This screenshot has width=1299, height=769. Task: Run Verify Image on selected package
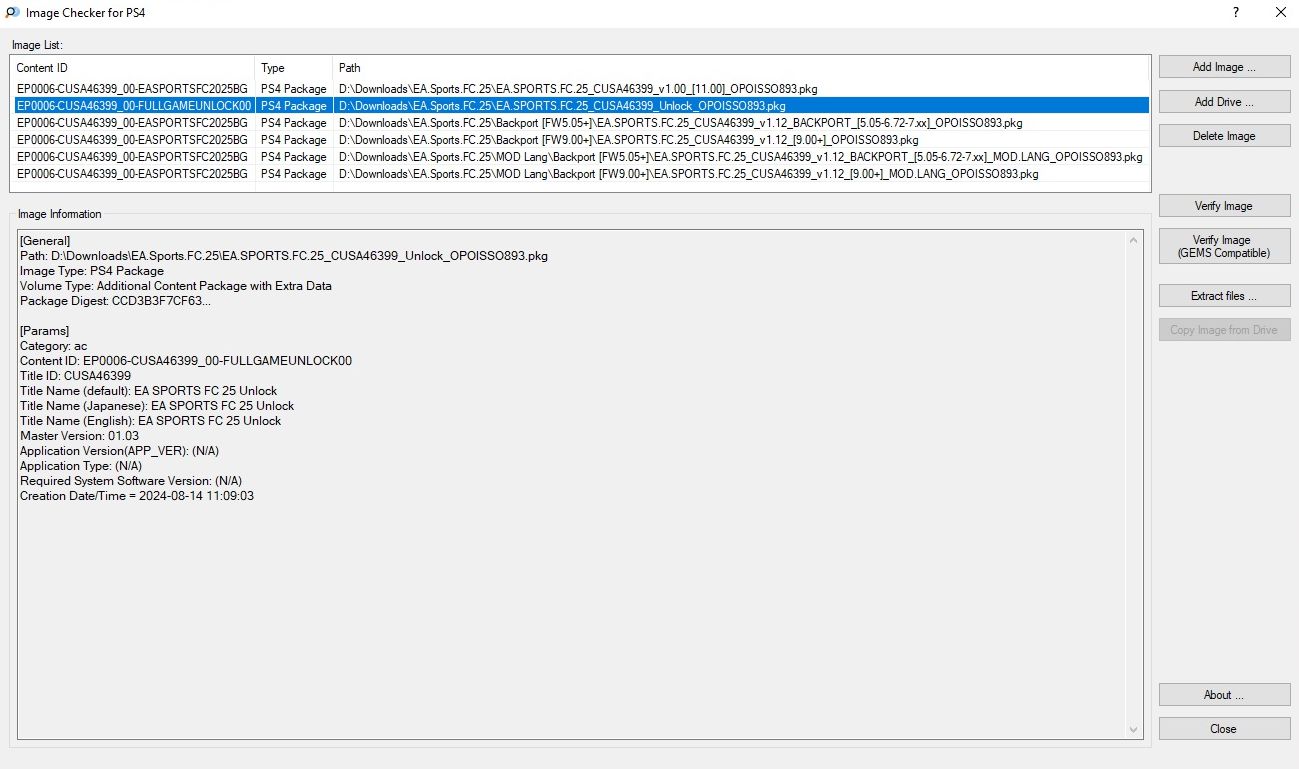(1224, 206)
